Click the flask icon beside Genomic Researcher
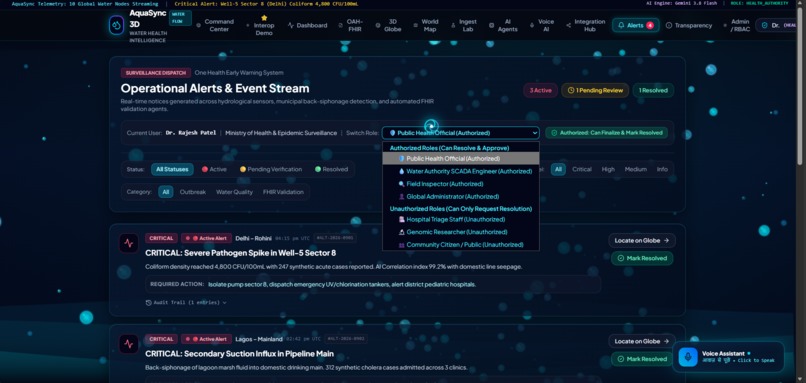This screenshot has height=383, width=806. (401, 232)
